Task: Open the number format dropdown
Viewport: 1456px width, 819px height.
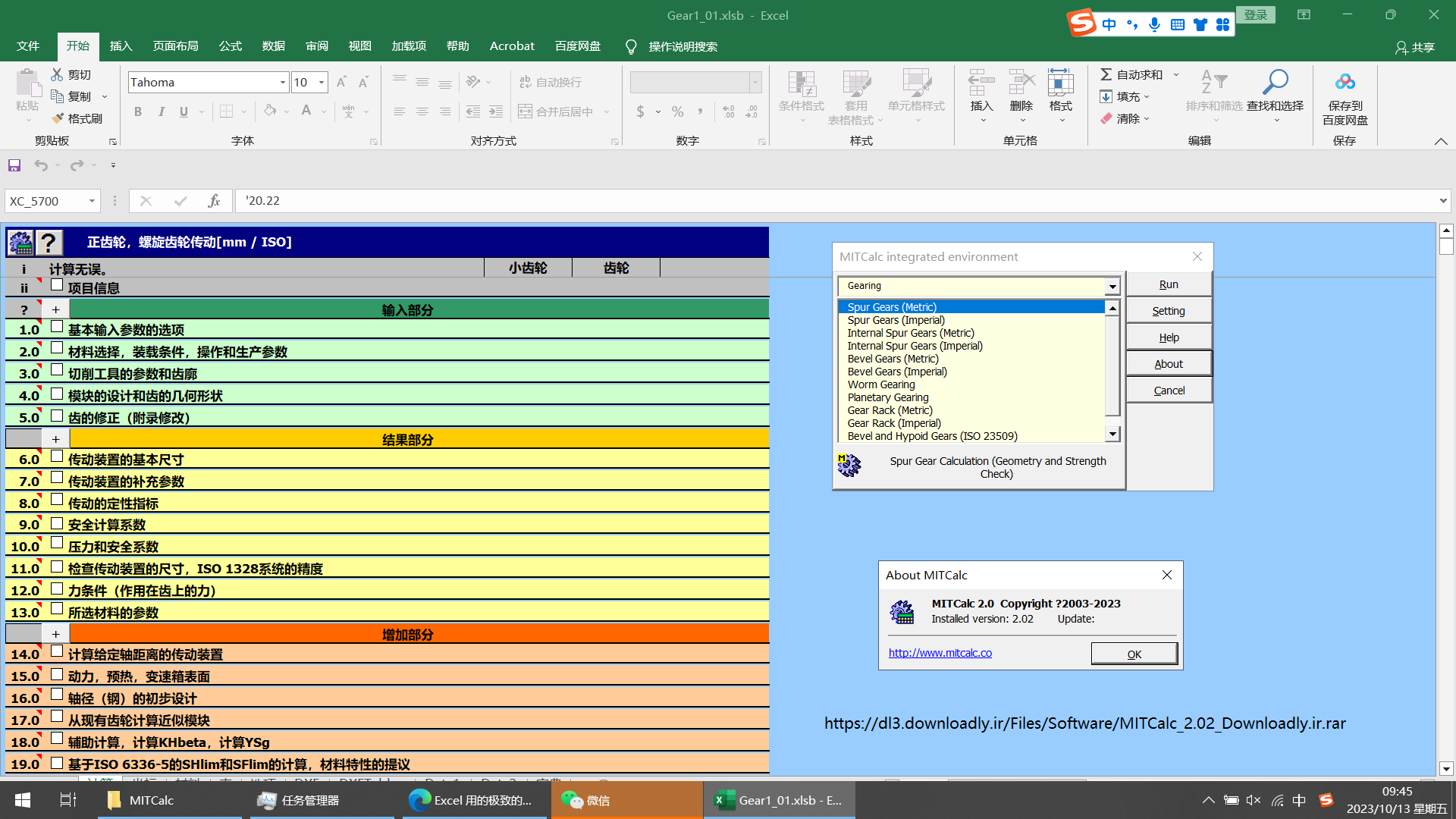Action: click(755, 83)
